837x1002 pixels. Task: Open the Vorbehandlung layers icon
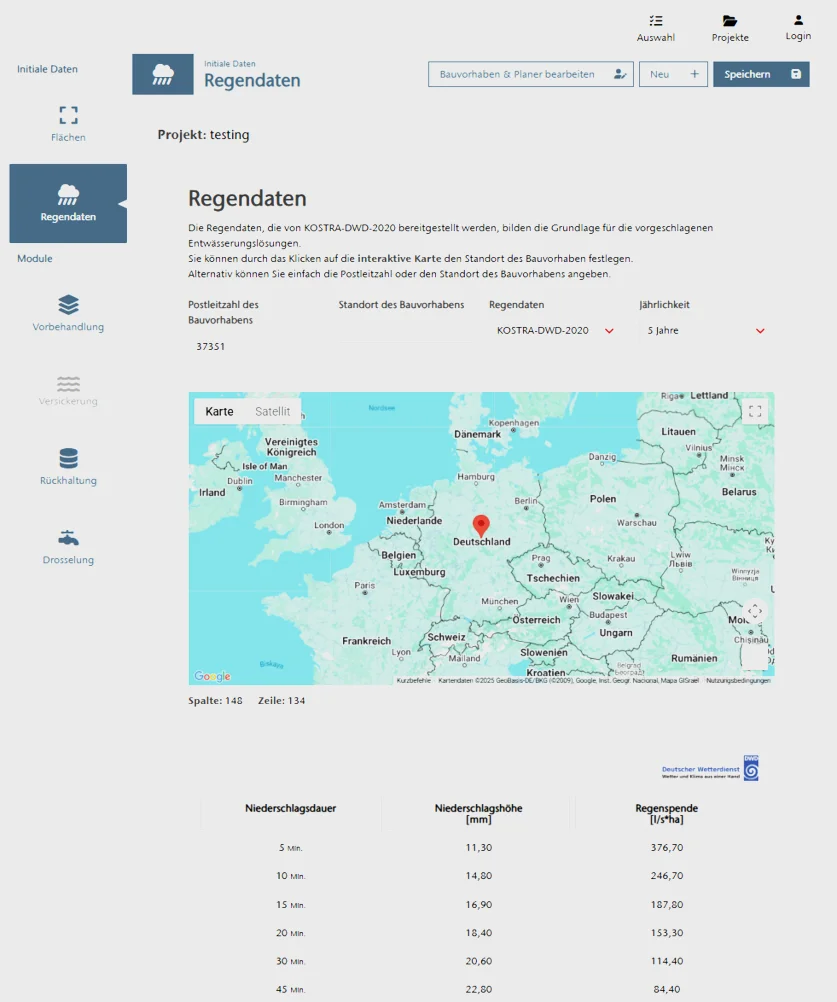click(x=68, y=305)
